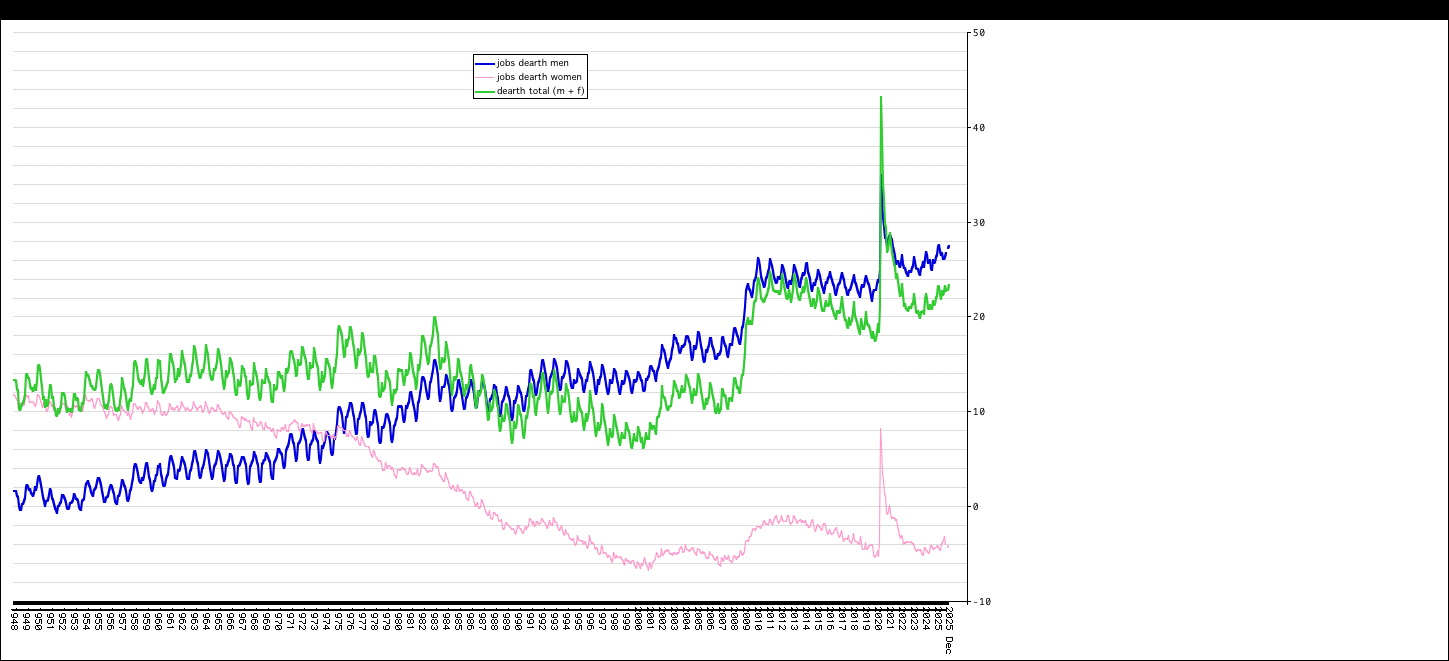Select the pink line swatch in the legend
This screenshot has height=661, width=1449.
[x=485, y=77]
